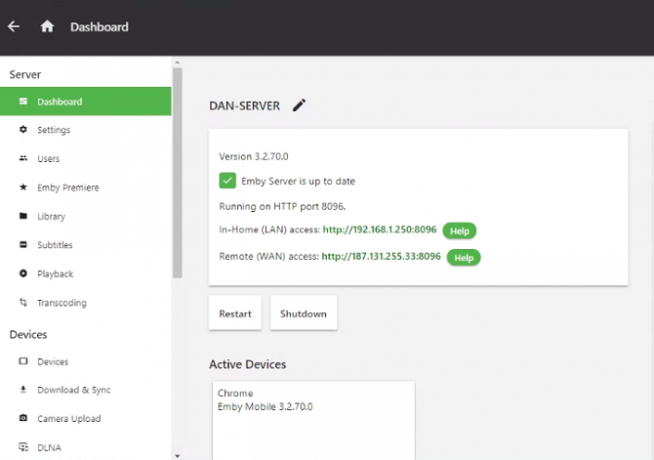Open Download & Sync in sidebar
This screenshot has height=460, width=654.
click(x=86, y=390)
